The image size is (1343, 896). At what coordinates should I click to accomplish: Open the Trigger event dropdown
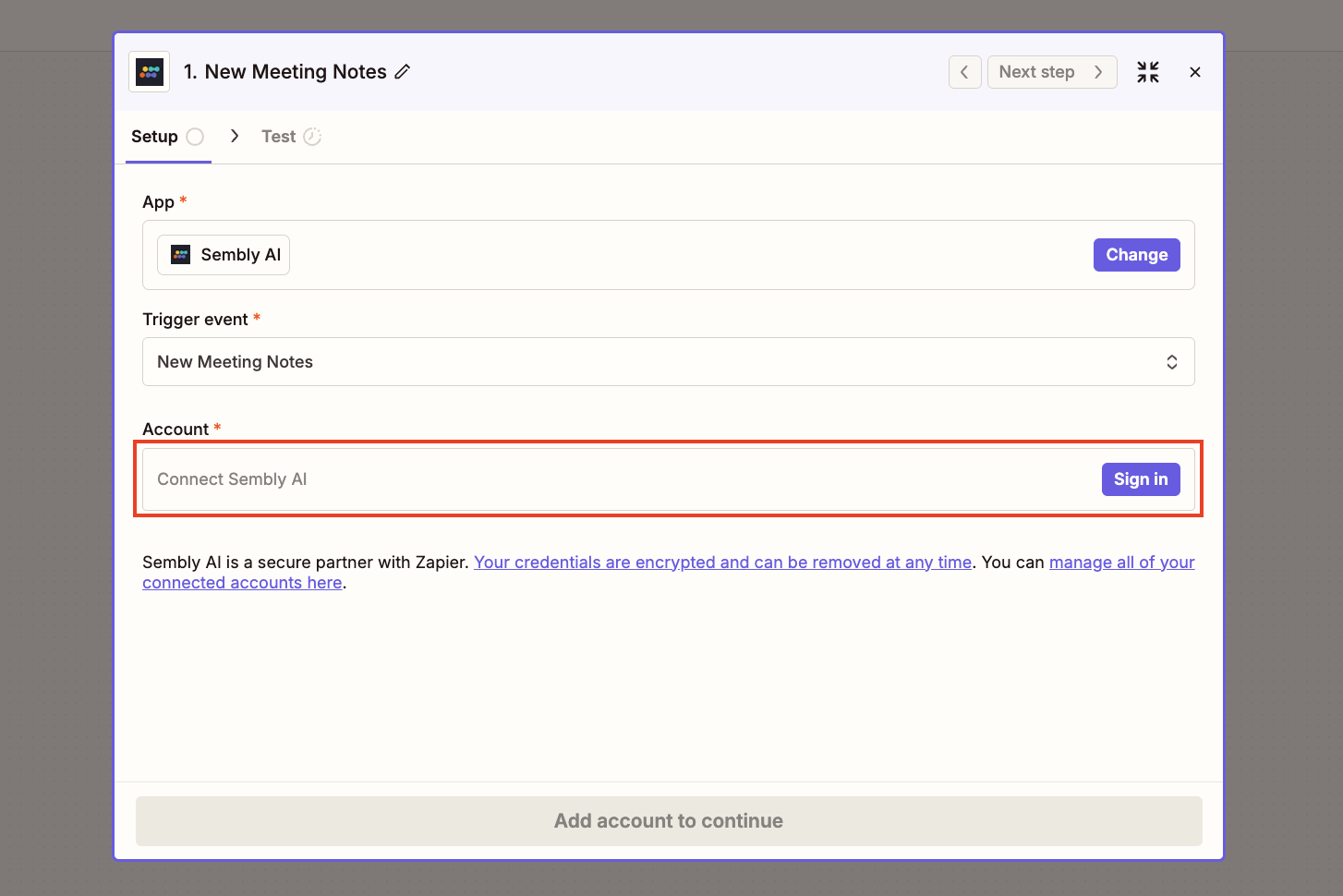pyautogui.click(x=669, y=362)
